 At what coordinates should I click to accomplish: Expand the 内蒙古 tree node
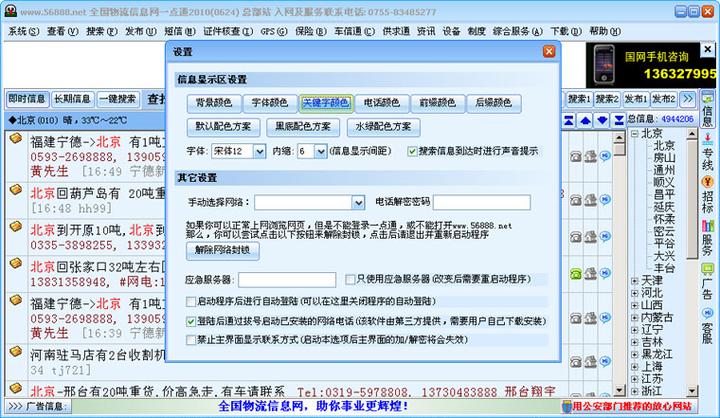point(635,317)
